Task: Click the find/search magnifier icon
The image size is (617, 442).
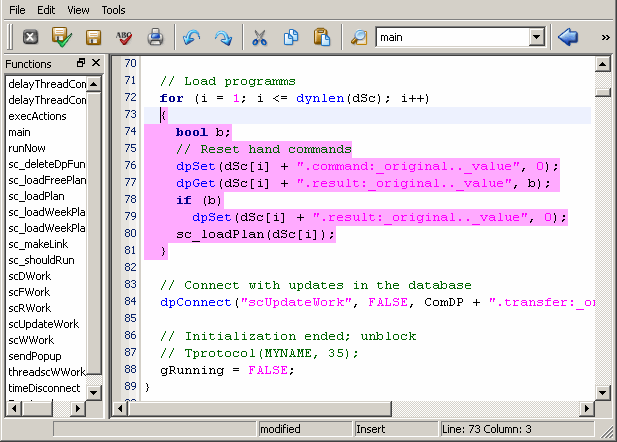Action: (358, 37)
